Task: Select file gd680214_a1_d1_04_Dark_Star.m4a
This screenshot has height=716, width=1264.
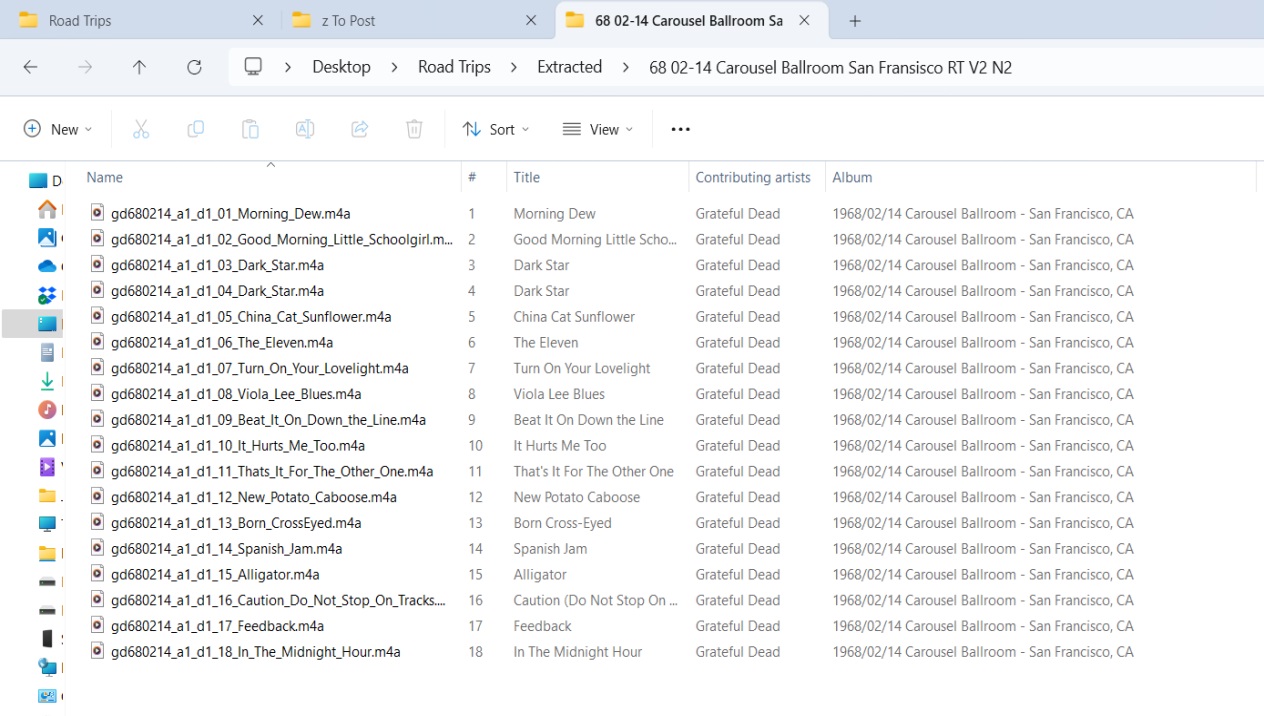Action: (217, 291)
